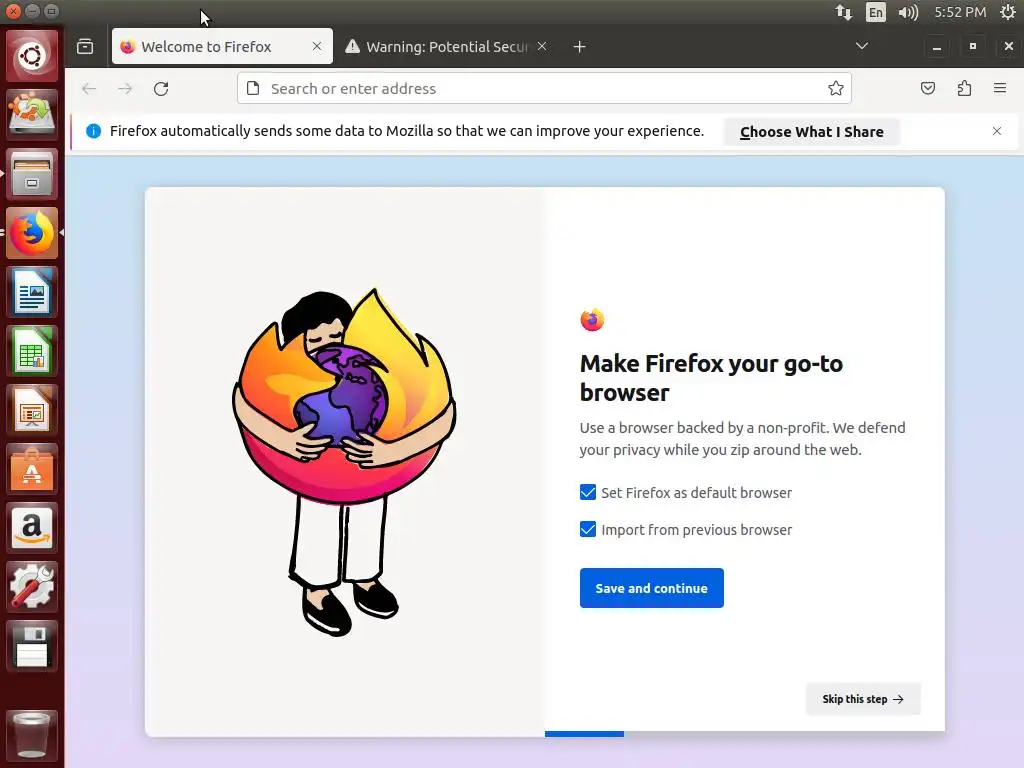Switch to the Warning: Potential Security tab

click(447, 46)
